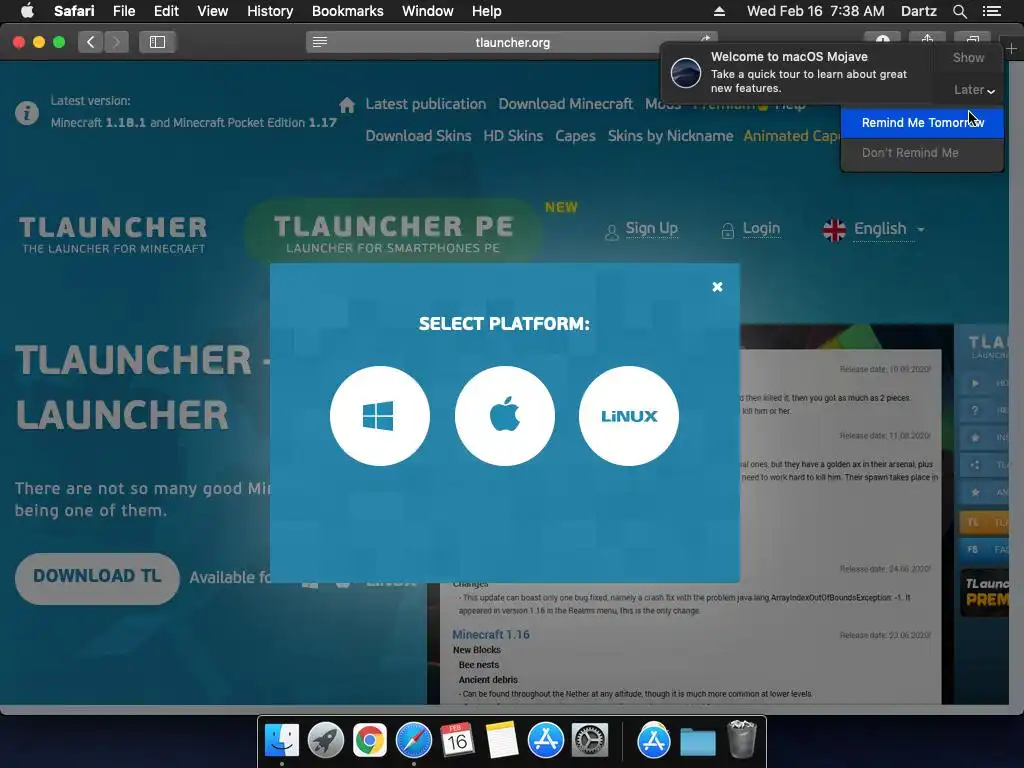Close the Select Platform dialog
1024x768 pixels.
click(x=717, y=287)
